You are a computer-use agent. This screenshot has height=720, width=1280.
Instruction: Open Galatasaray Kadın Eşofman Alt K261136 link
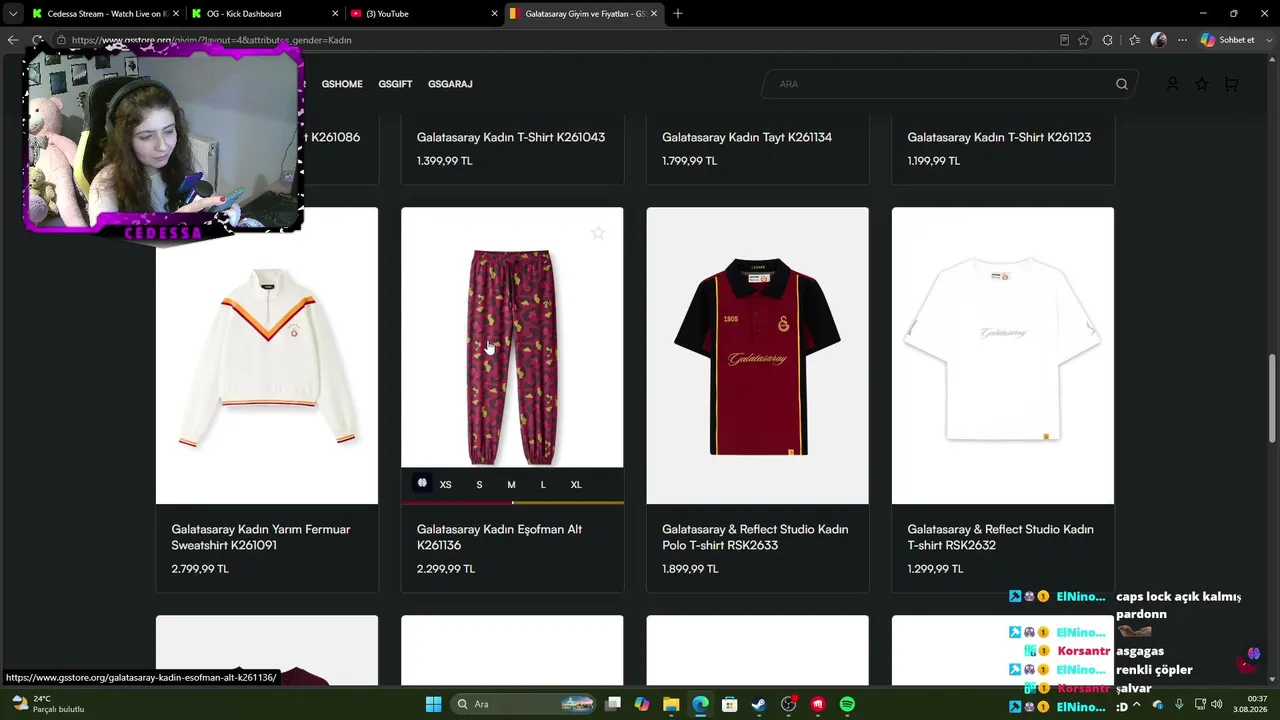pos(499,537)
